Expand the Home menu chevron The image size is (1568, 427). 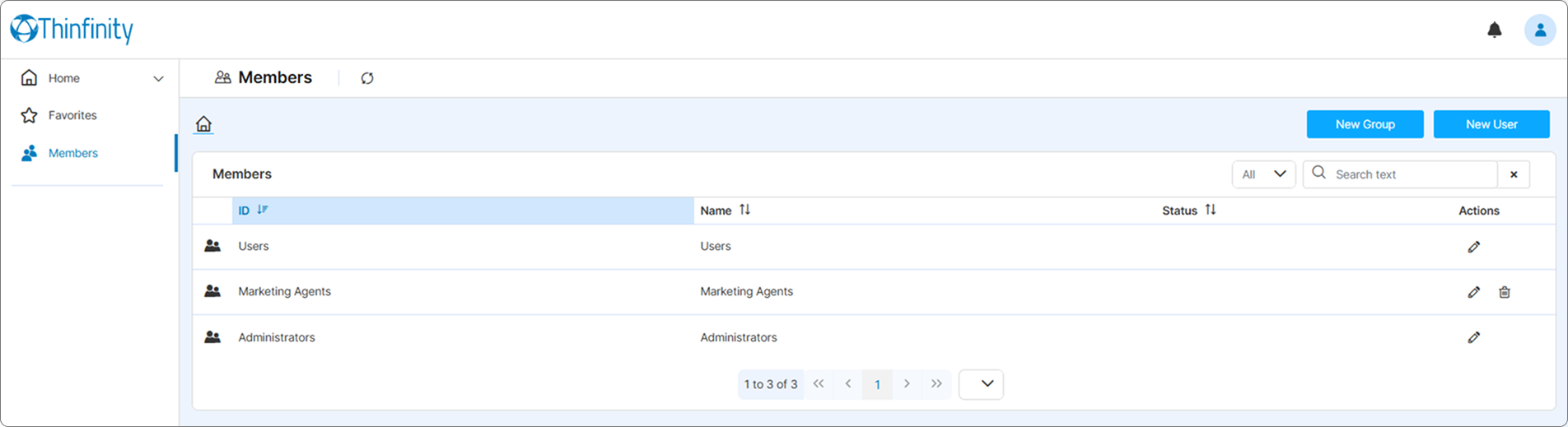point(158,79)
